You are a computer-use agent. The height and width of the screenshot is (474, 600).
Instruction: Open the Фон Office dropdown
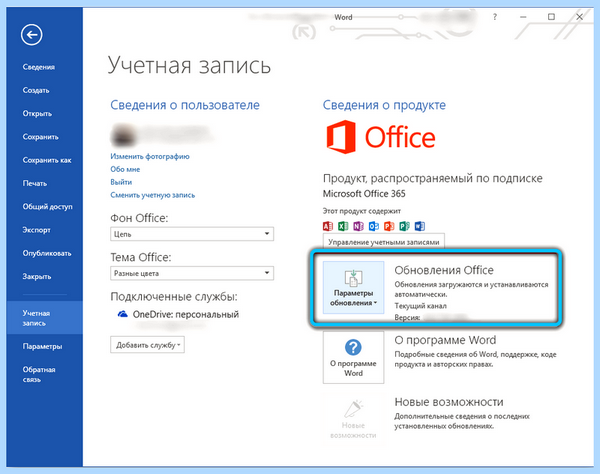pos(192,234)
